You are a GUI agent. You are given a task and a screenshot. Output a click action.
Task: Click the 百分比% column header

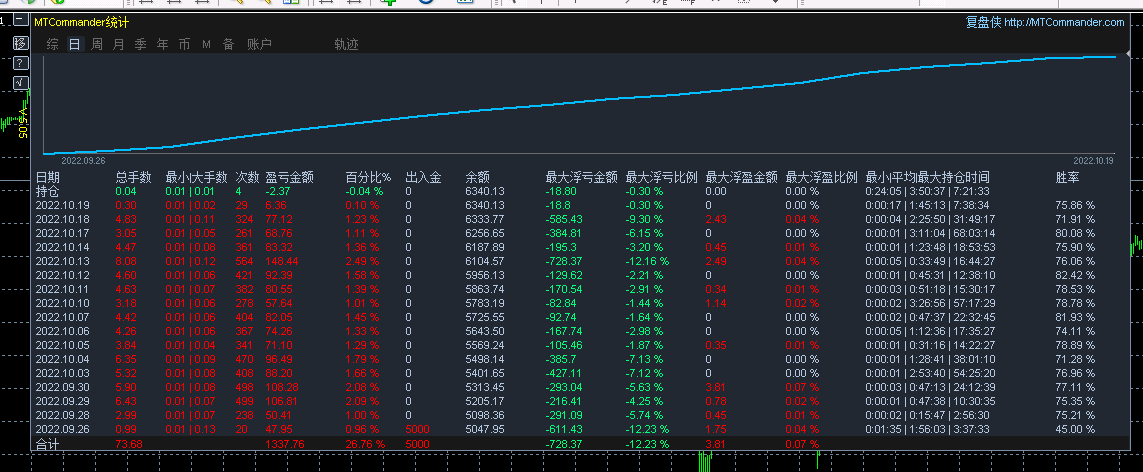[368, 177]
